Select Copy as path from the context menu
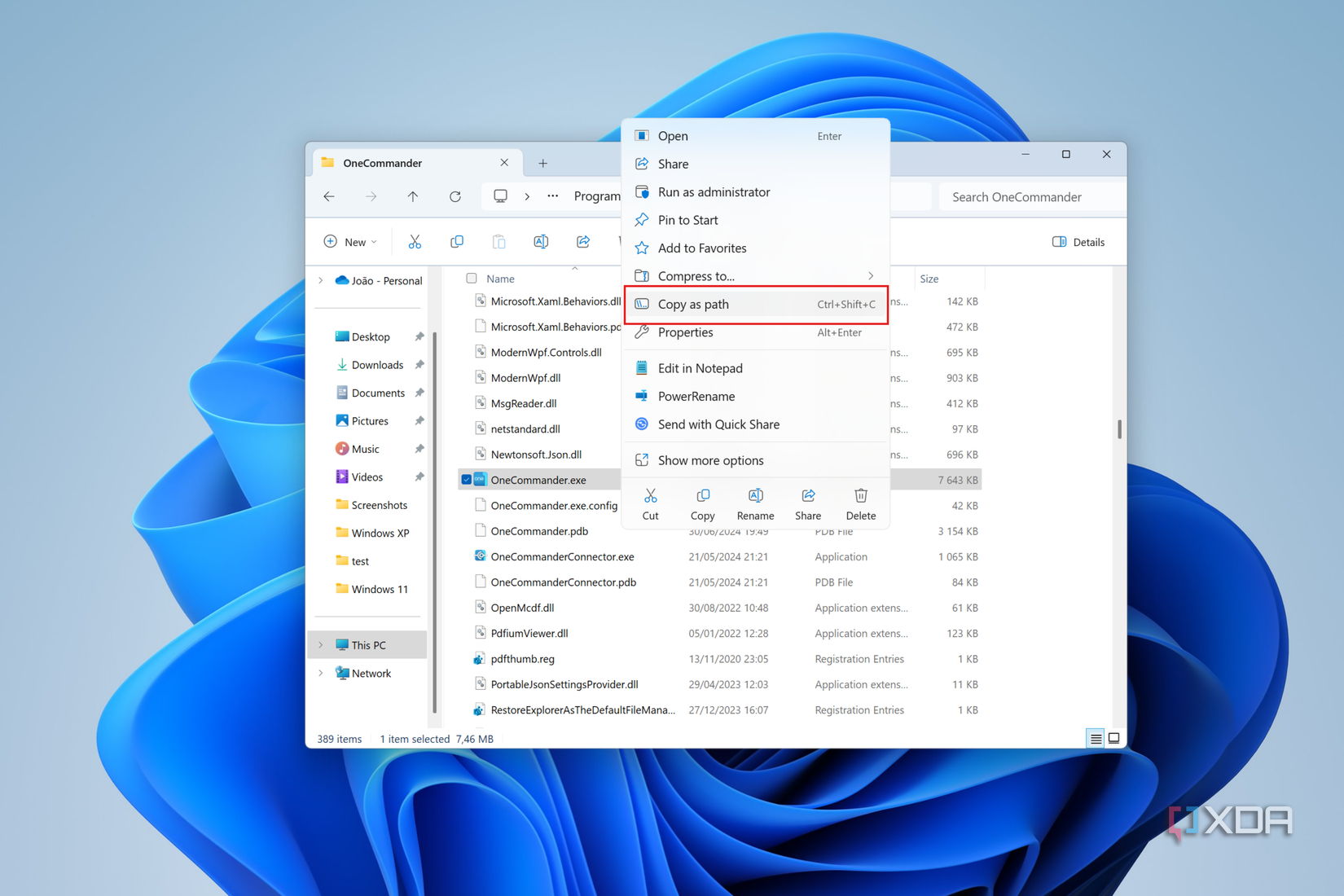 [x=693, y=304]
